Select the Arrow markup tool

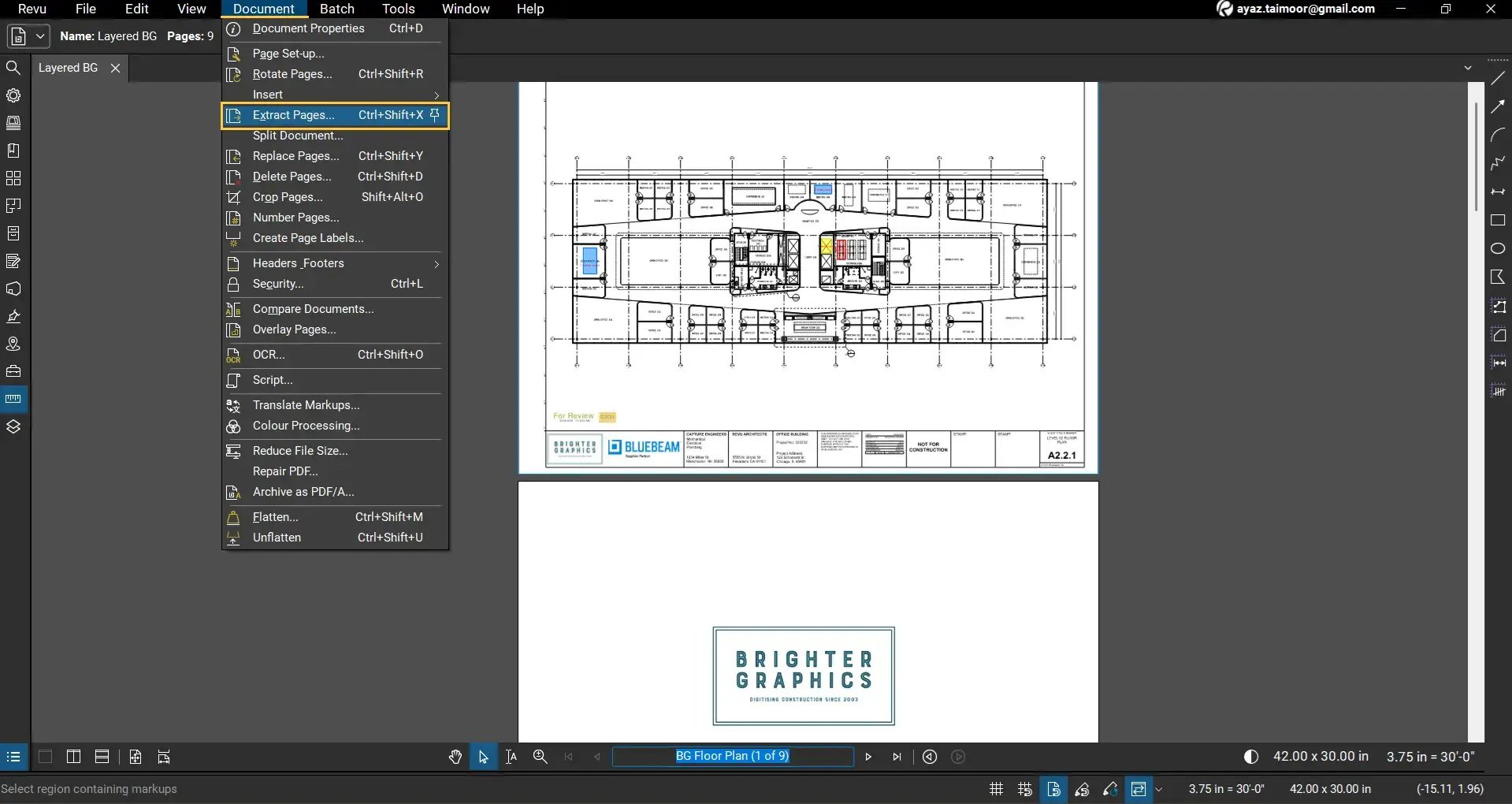(x=1498, y=107)
